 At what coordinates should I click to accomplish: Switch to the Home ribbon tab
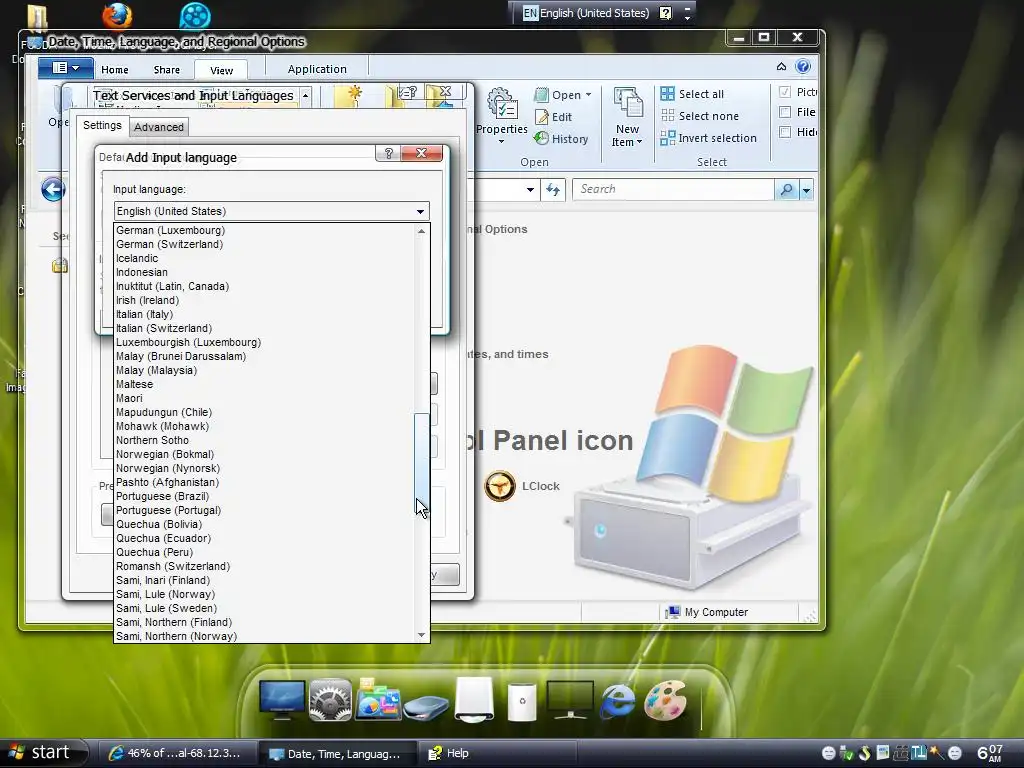(115, 70)
